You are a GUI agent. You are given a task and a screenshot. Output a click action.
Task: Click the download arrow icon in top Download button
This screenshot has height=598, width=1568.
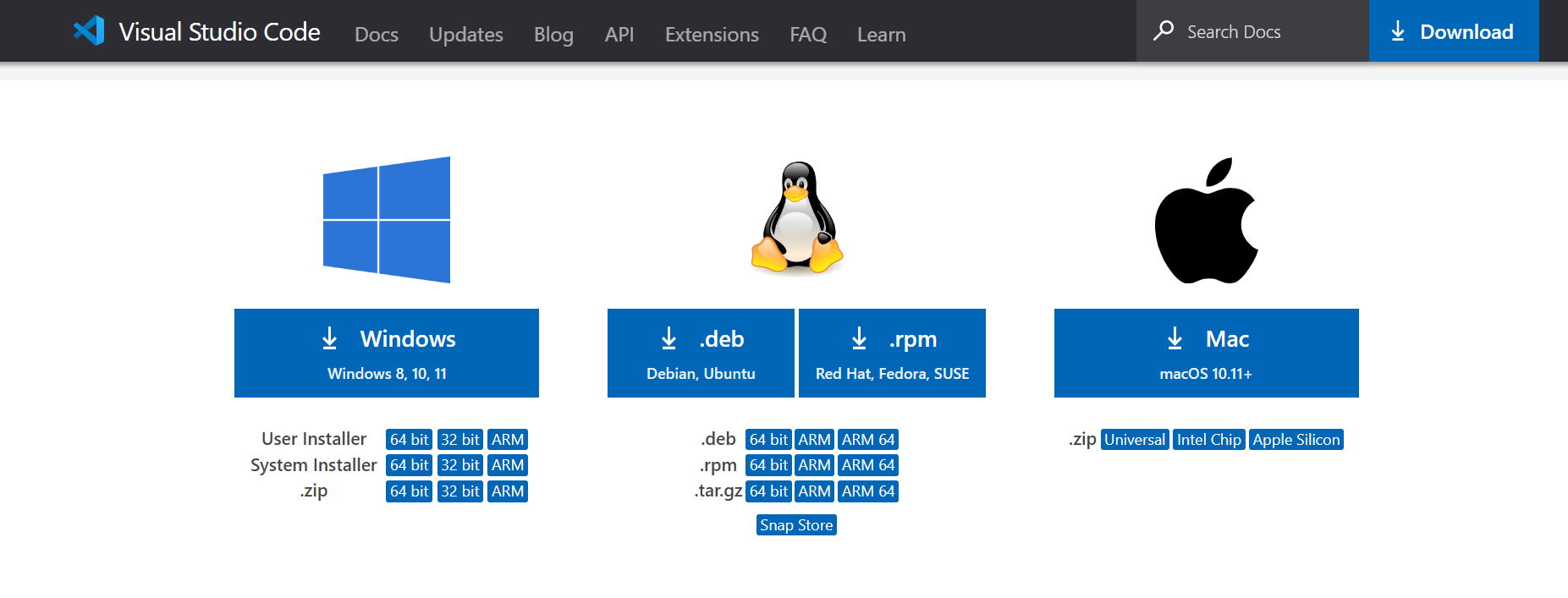point(1398,31)
